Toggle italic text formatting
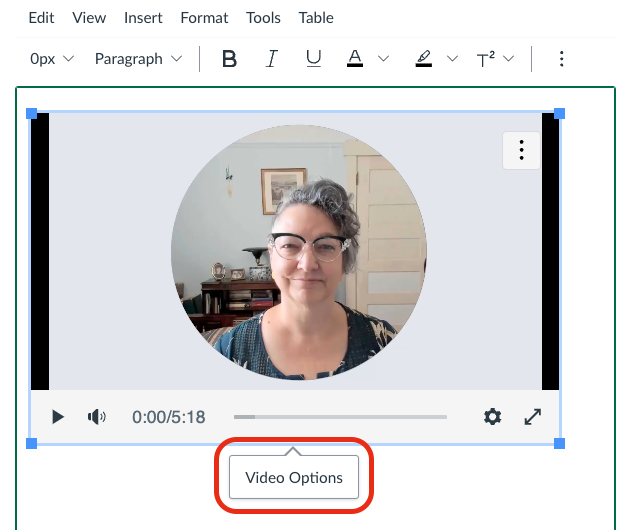The image size is (633, 530). (x=271, y=59)
